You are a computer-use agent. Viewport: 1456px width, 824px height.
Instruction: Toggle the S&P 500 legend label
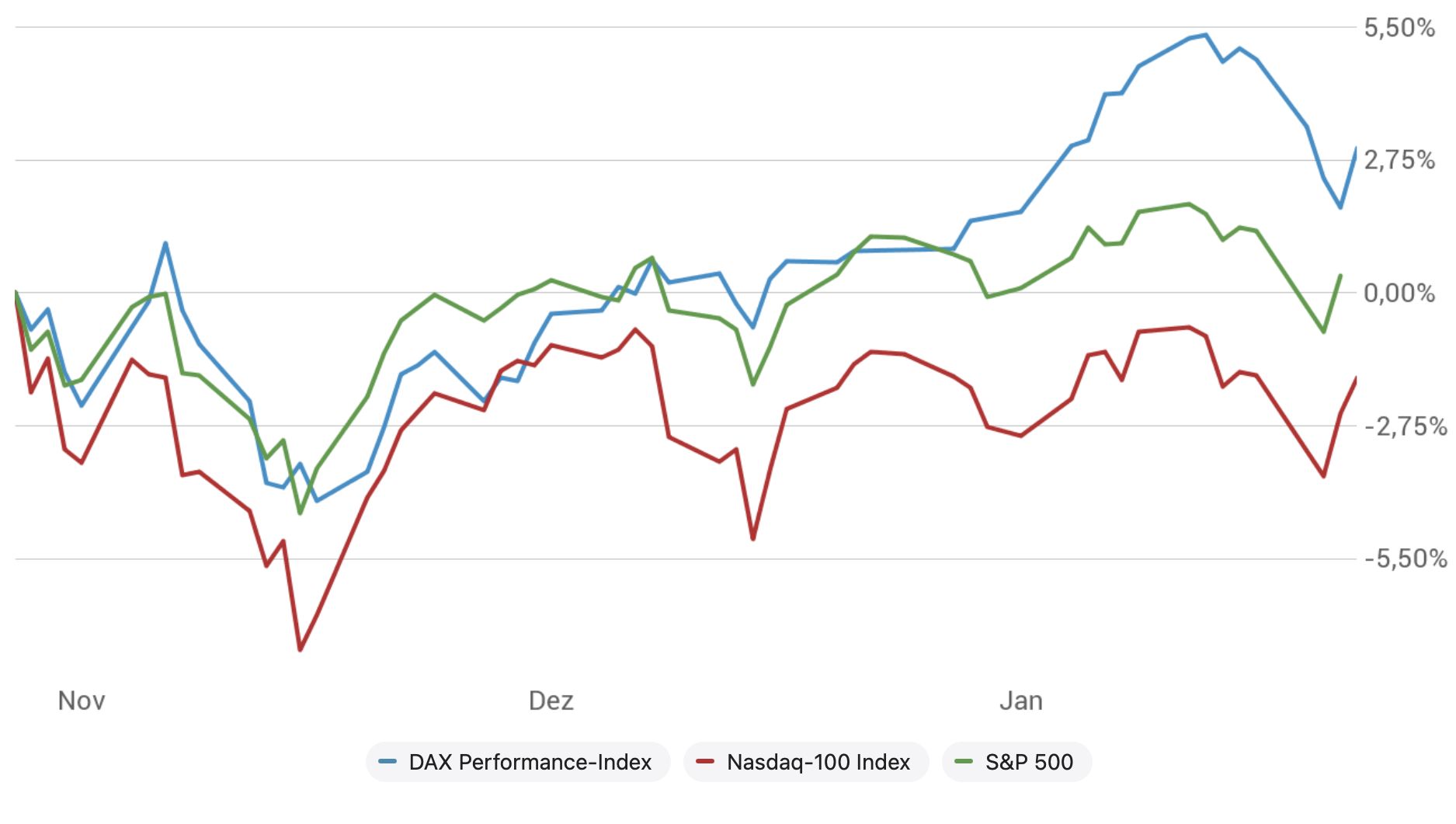click(x=1029, y=762)
